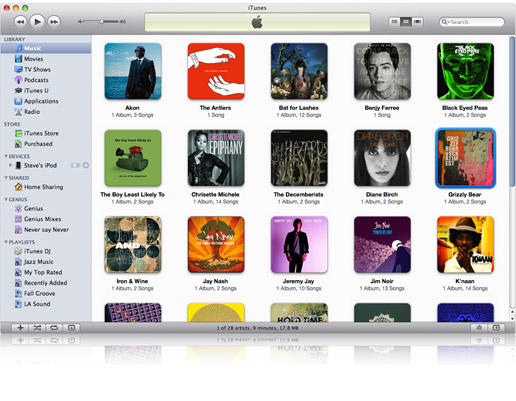Open the Genius Mixes icon
The height and width of the screenshot is (401, 516).
tap(19, 219)
